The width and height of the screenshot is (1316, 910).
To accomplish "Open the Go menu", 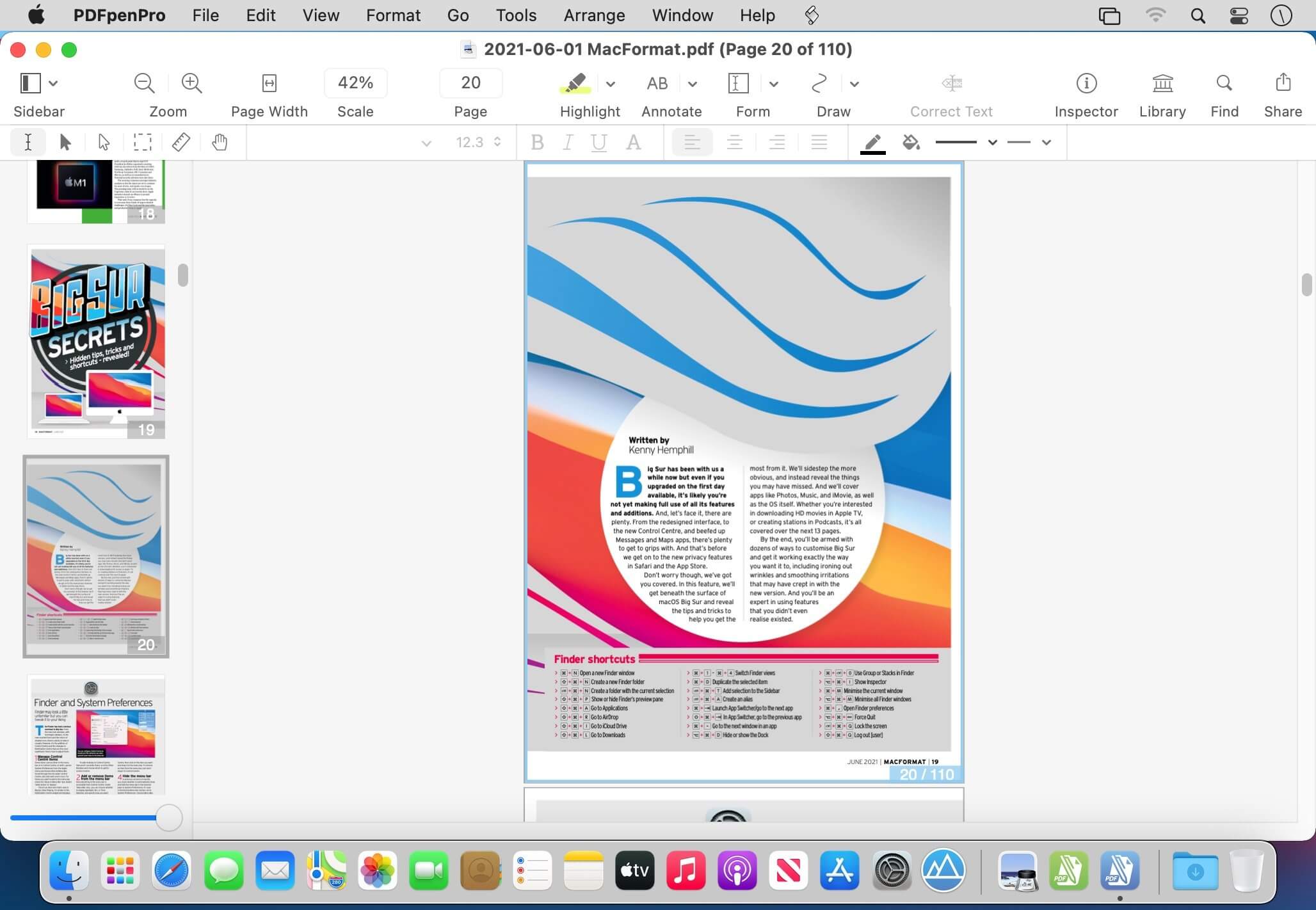I will pyautogui.click(x=458, y=15).
